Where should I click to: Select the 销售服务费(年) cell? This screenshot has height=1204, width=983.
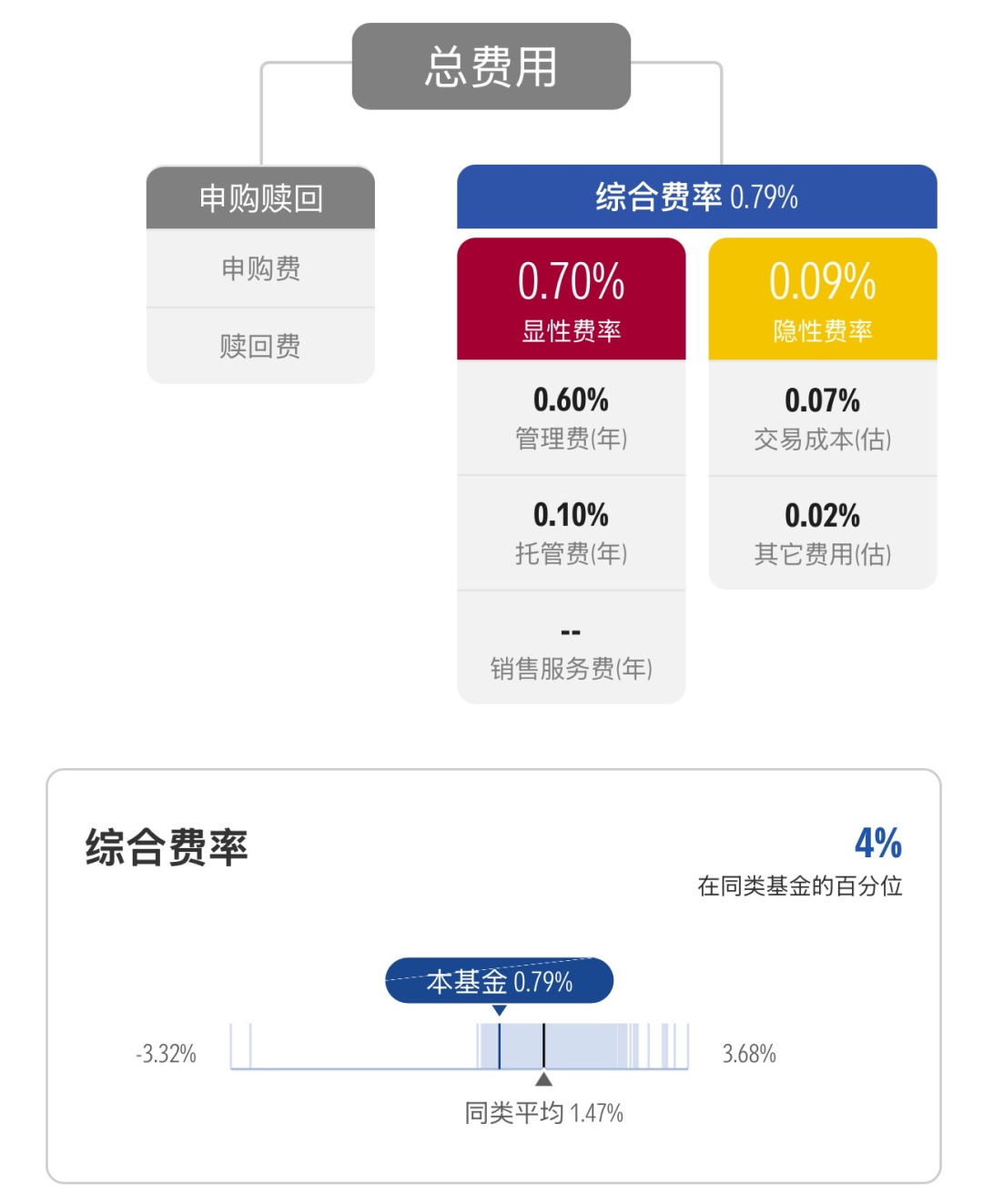point(571,648)
